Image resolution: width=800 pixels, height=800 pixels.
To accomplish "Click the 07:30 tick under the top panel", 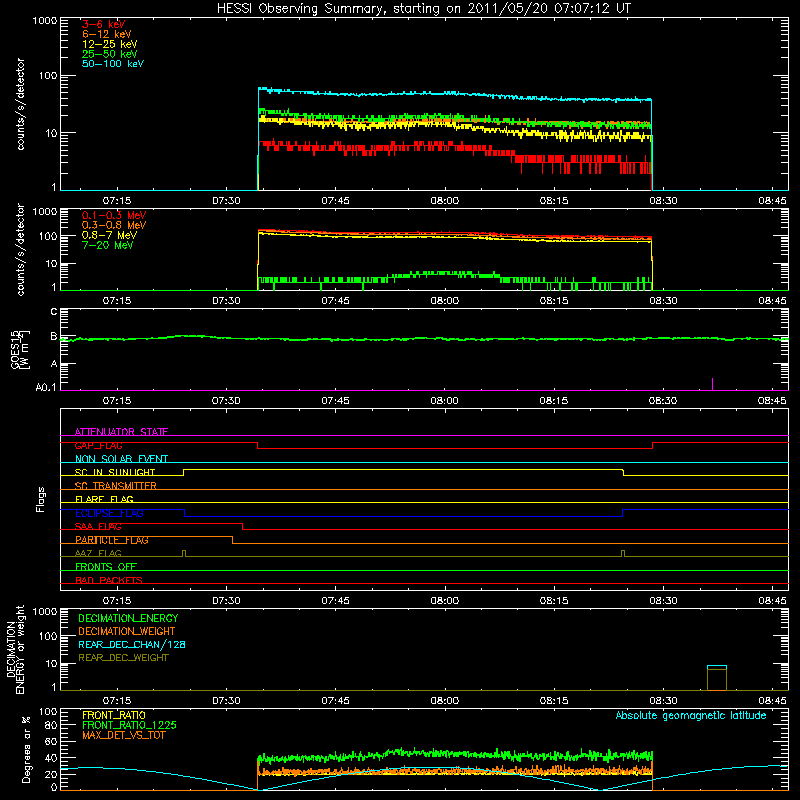I will click(x=226, y=201).
